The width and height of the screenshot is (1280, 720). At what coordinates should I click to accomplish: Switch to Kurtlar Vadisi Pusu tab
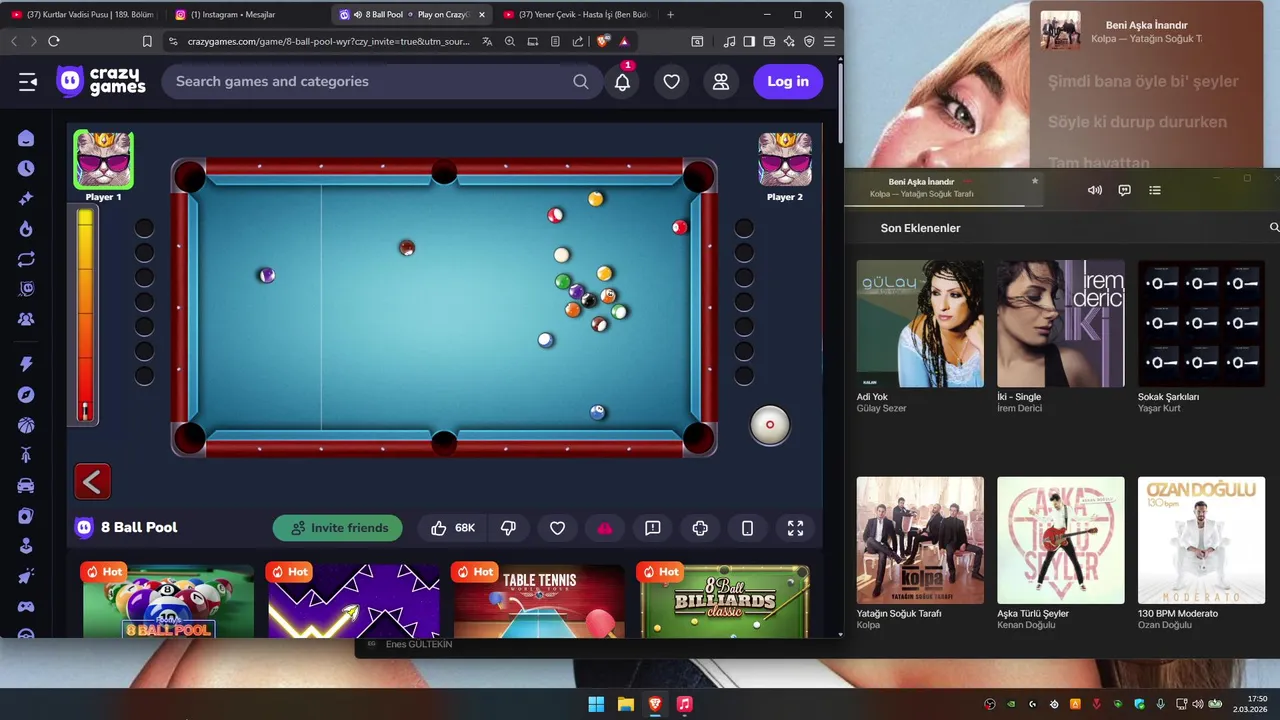coord(85,15)
